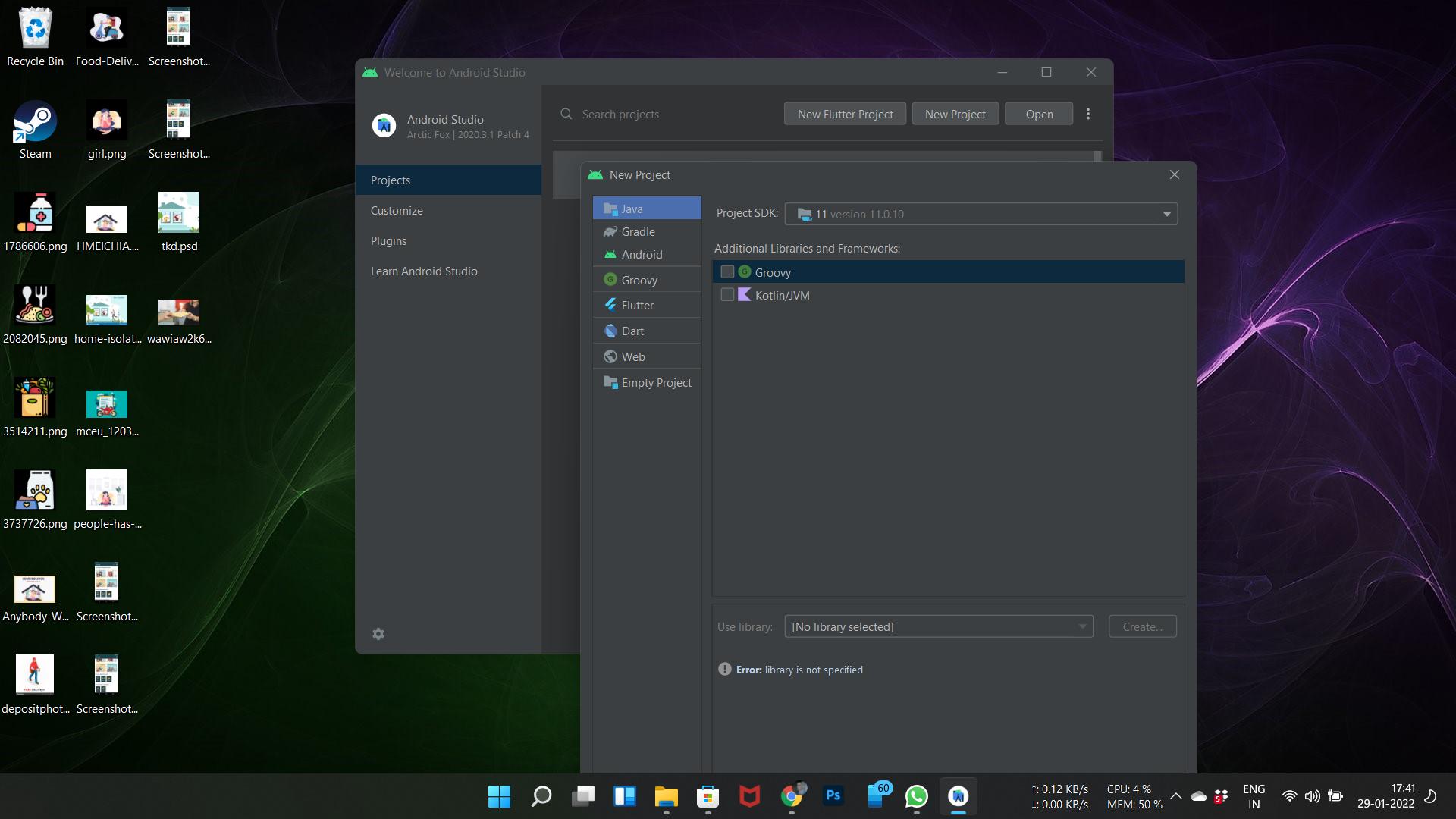Select Android project type

pos(642,255)
